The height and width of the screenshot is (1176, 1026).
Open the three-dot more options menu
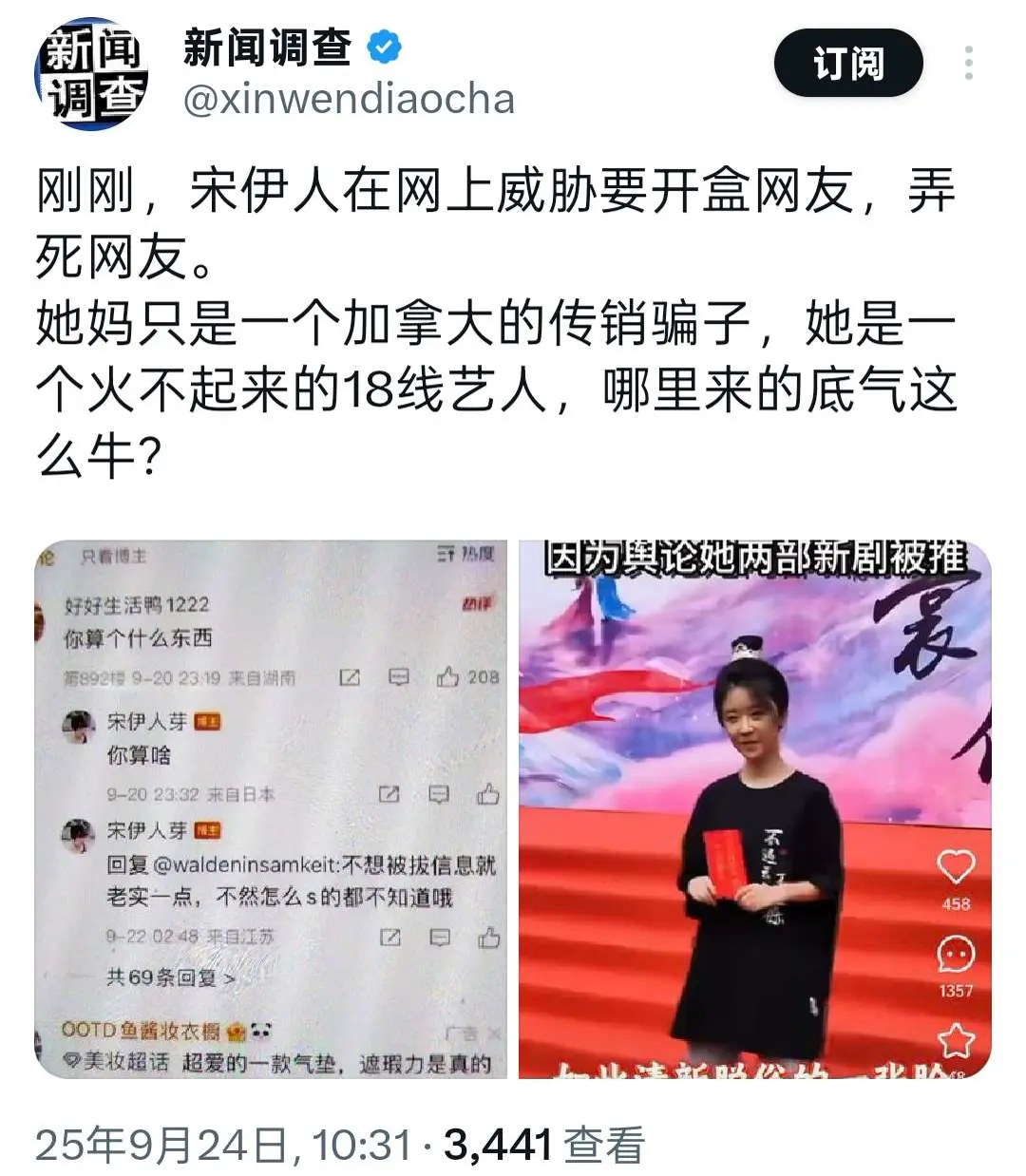[968, 63]
